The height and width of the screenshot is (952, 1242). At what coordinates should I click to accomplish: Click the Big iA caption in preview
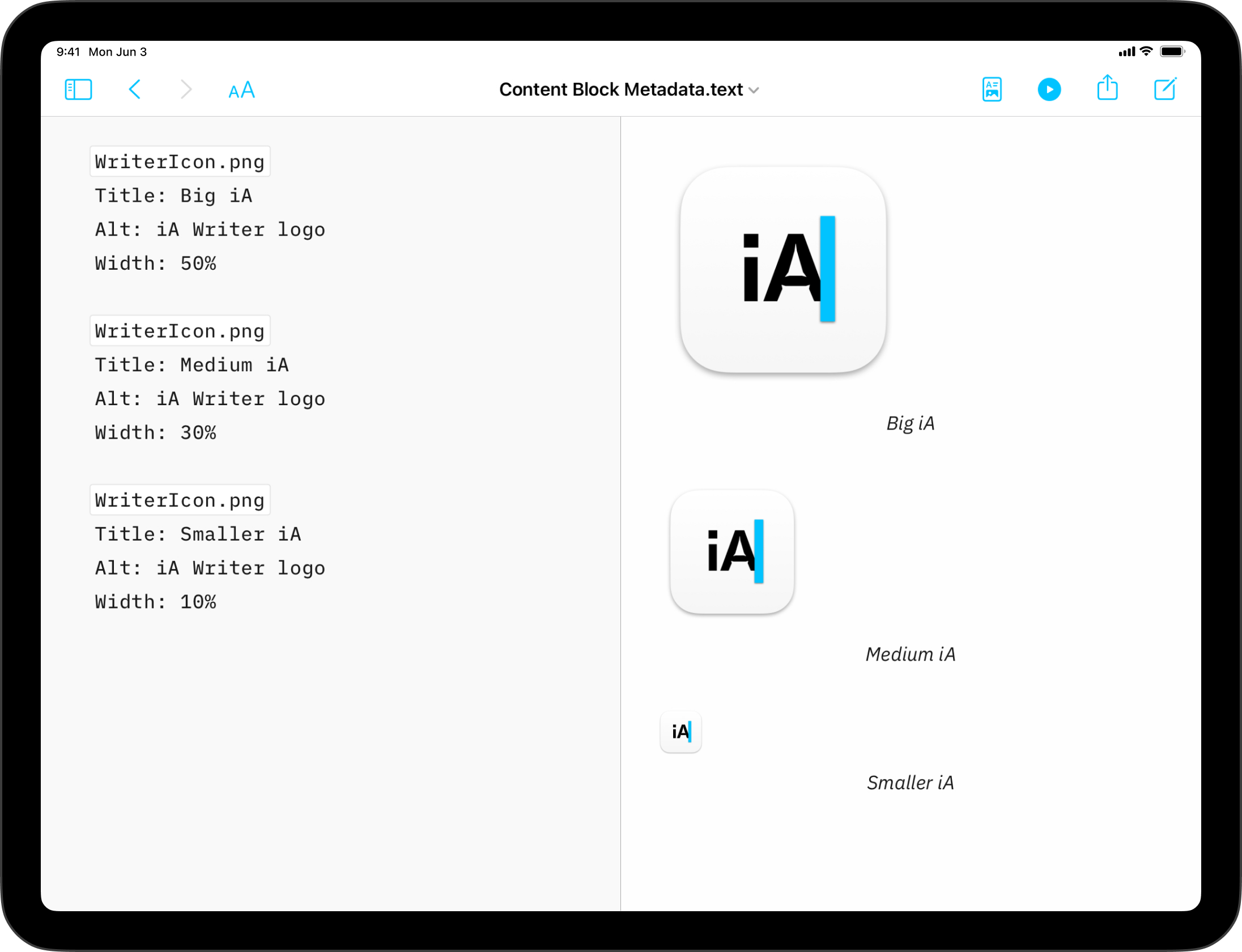pos(910,423)
